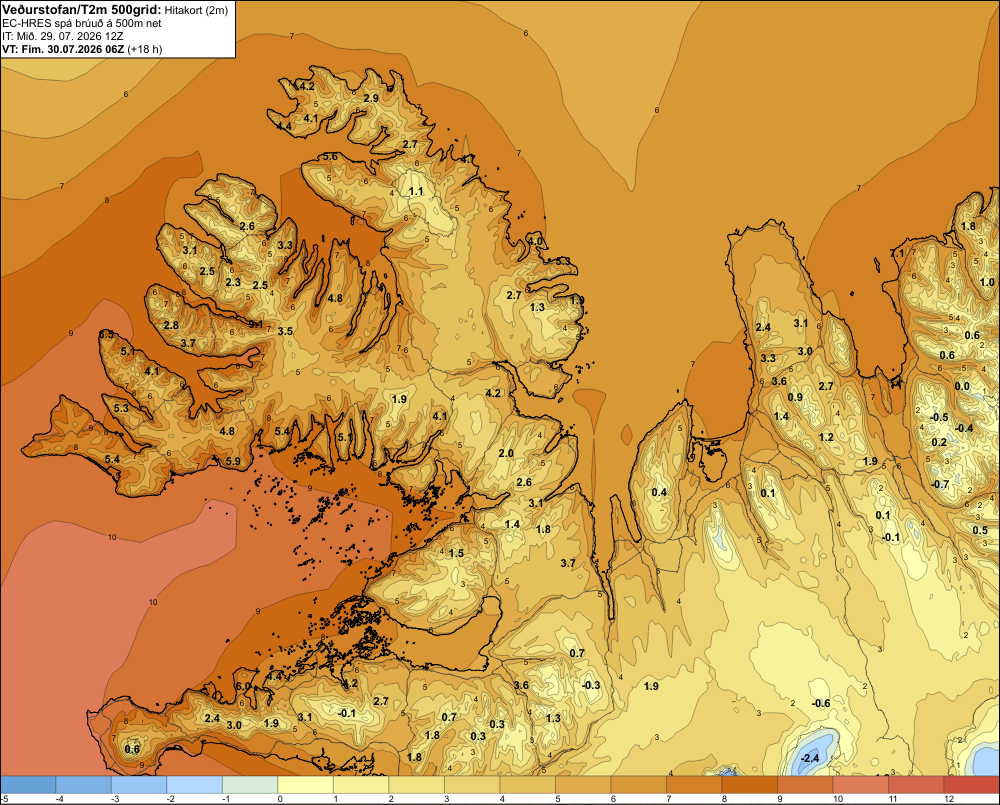1000x805 pixels.
Task: Select the 6.0 temperature label
Action: click(243, 686)
